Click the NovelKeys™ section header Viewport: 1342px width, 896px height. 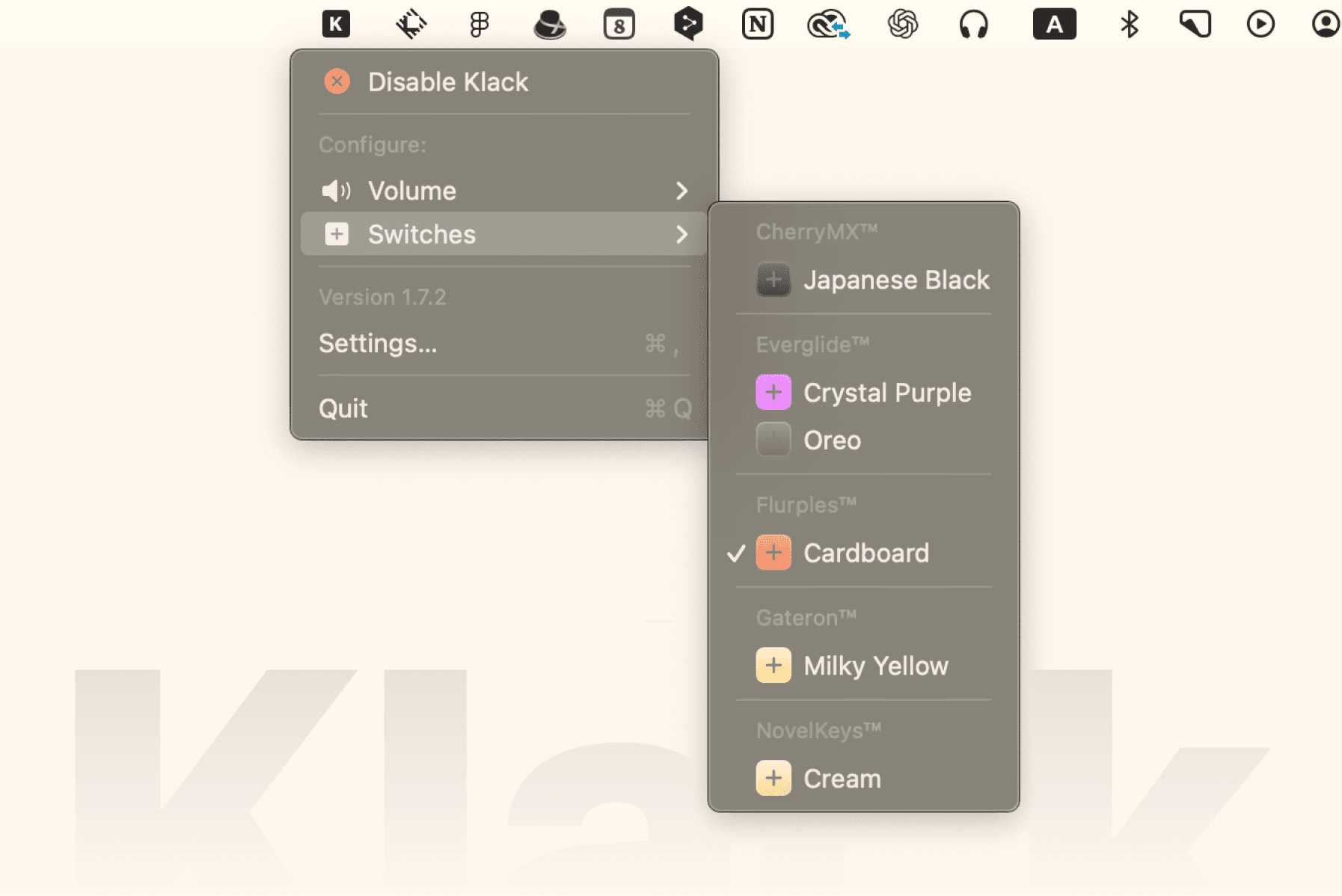point(819,731)
